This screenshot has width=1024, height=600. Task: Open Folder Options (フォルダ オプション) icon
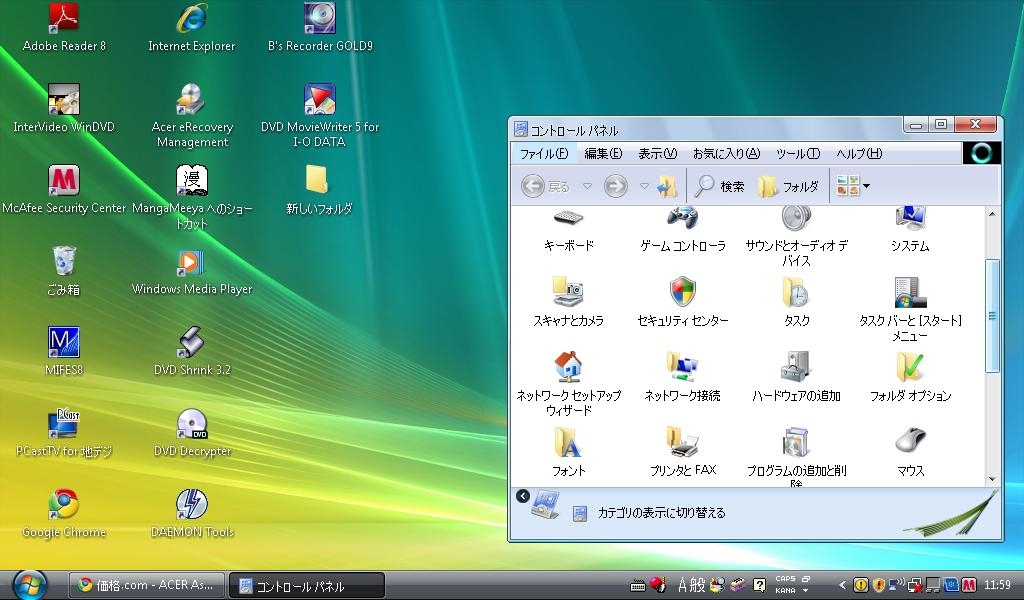coord(910,369)
